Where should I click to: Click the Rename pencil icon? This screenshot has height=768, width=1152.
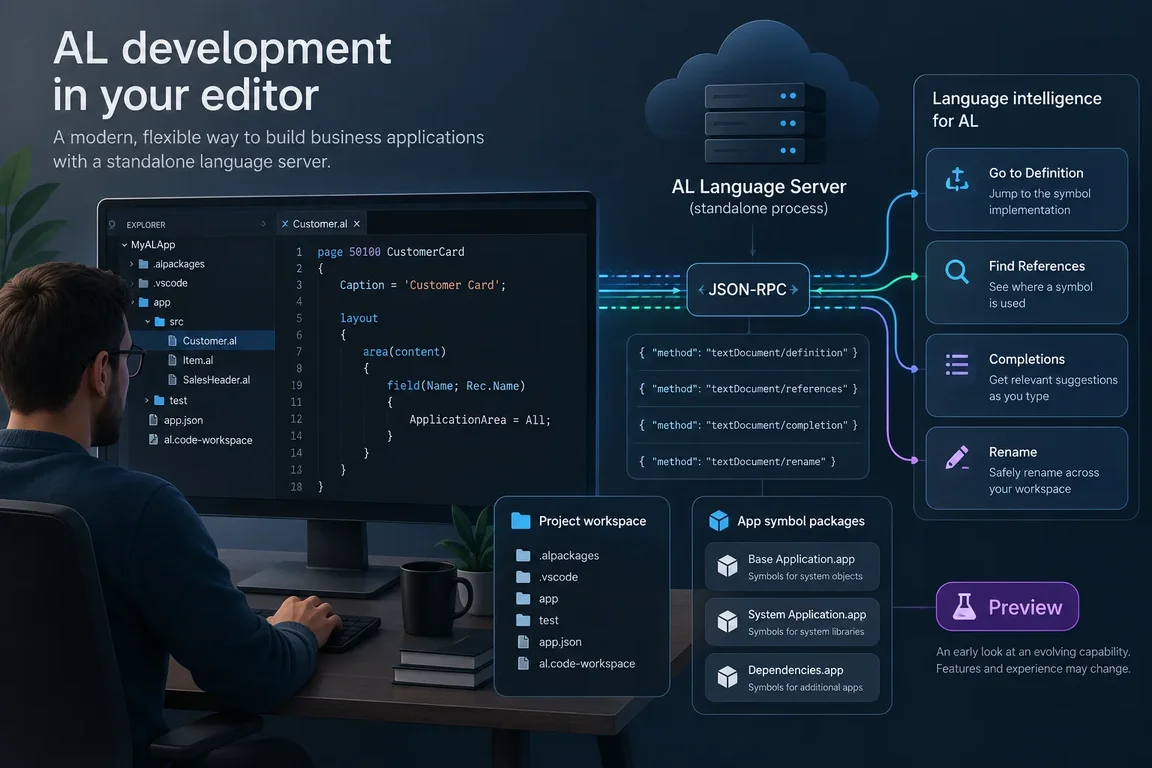tap(957, 457)
